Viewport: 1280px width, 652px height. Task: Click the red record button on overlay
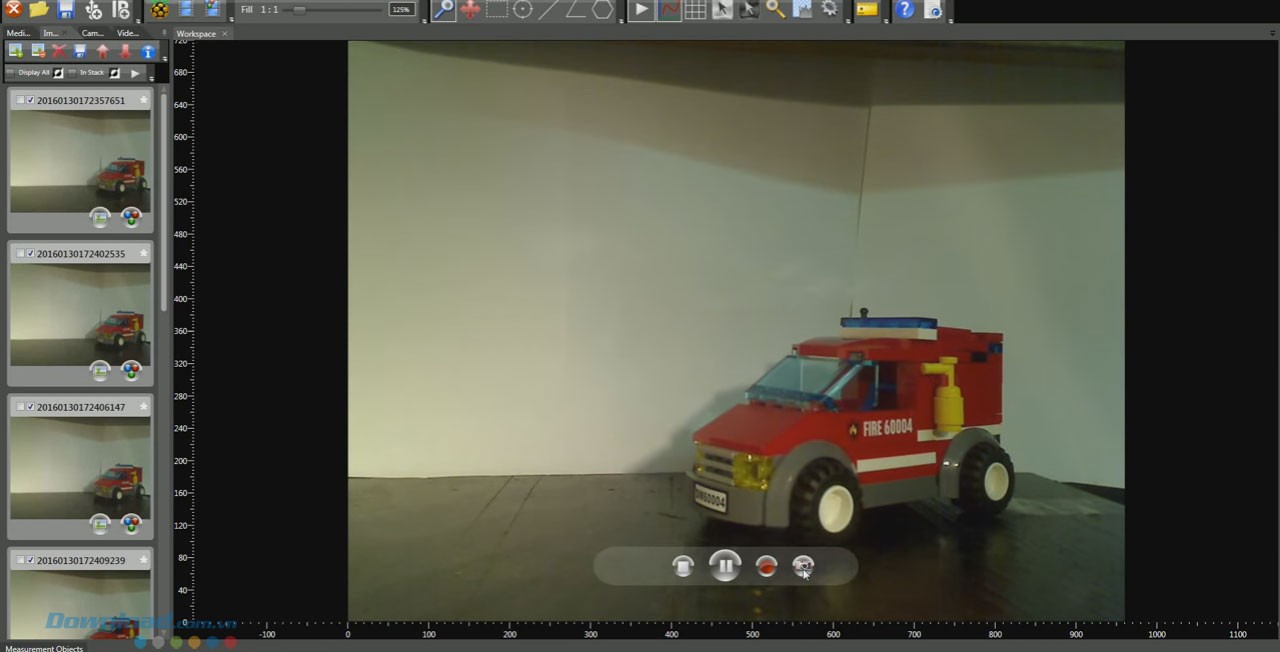766,566
